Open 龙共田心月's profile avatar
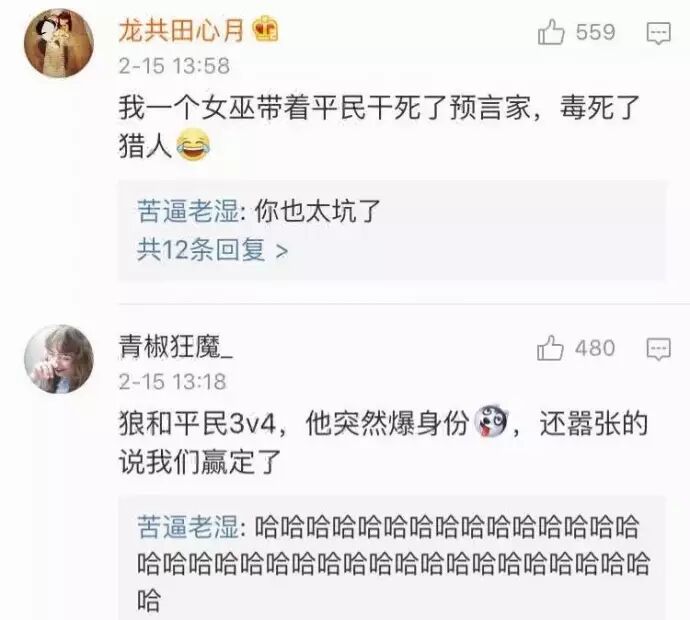This screenshot has height=620, width=690. point(59,43)
